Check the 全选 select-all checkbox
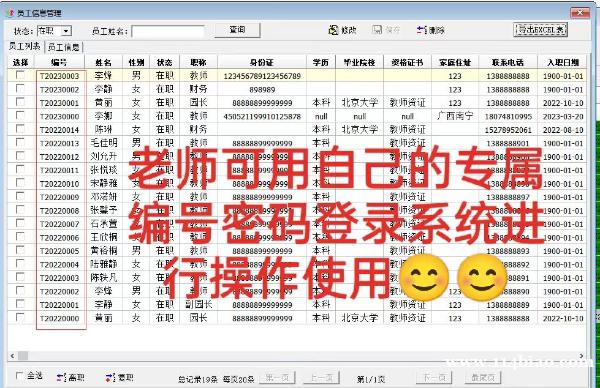This screenshot has width=600, height=388. coord(19,375)
